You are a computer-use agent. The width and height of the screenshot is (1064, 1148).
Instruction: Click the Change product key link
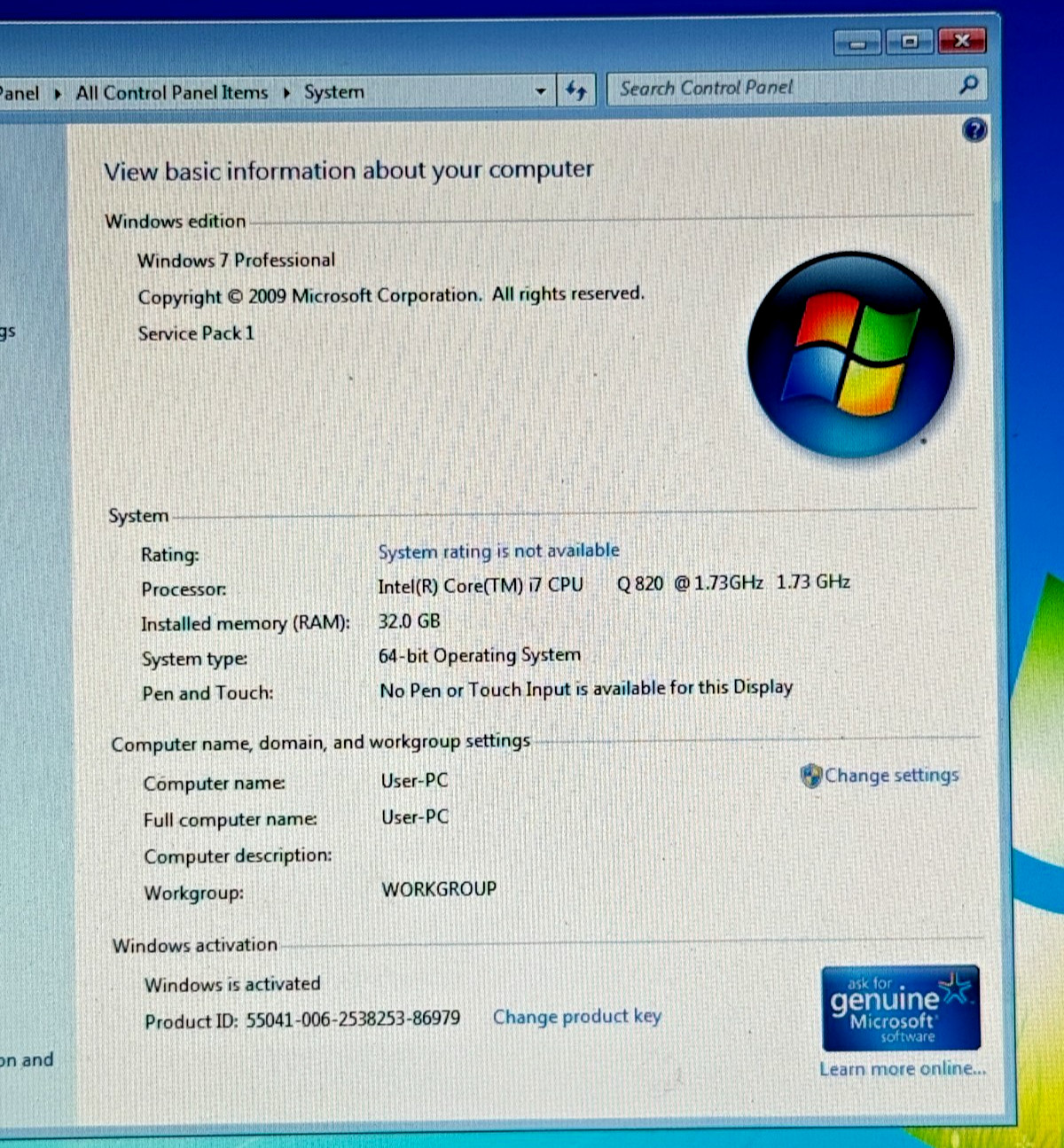click(x=577, y=1017)
